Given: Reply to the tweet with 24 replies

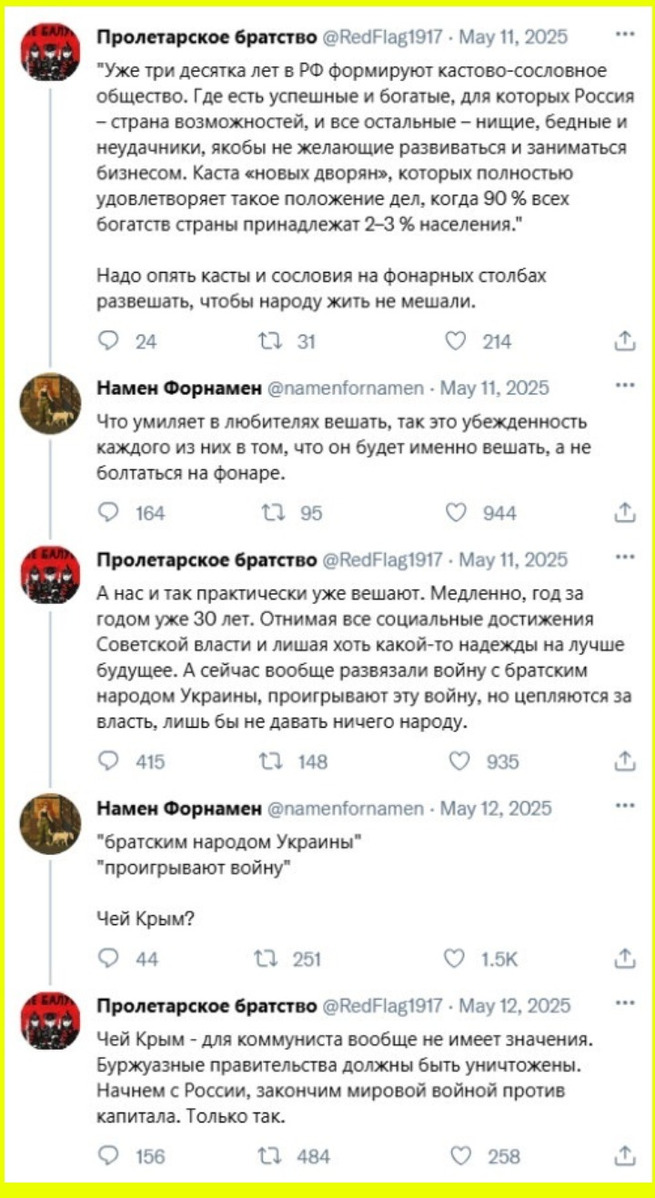Looking at the screenshot, I should 109,341.
